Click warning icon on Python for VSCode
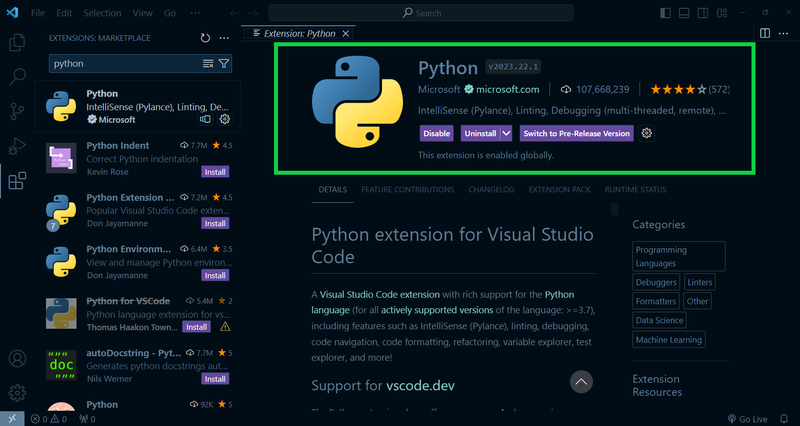Image resolution: width=800 pixels, height=426 pixels. [x=225, y=327]
